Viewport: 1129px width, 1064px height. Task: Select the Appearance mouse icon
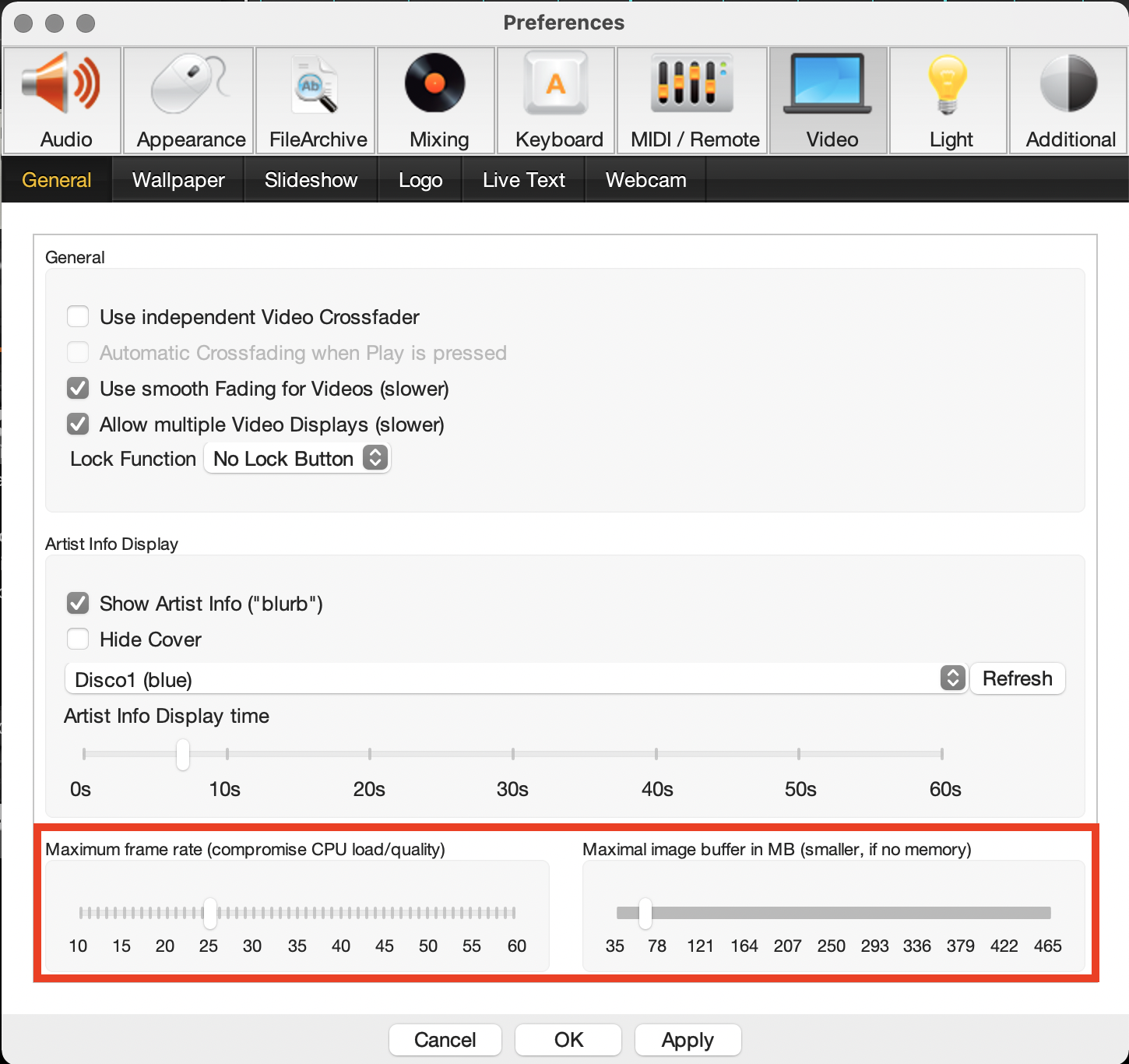[x=189, y=86]
